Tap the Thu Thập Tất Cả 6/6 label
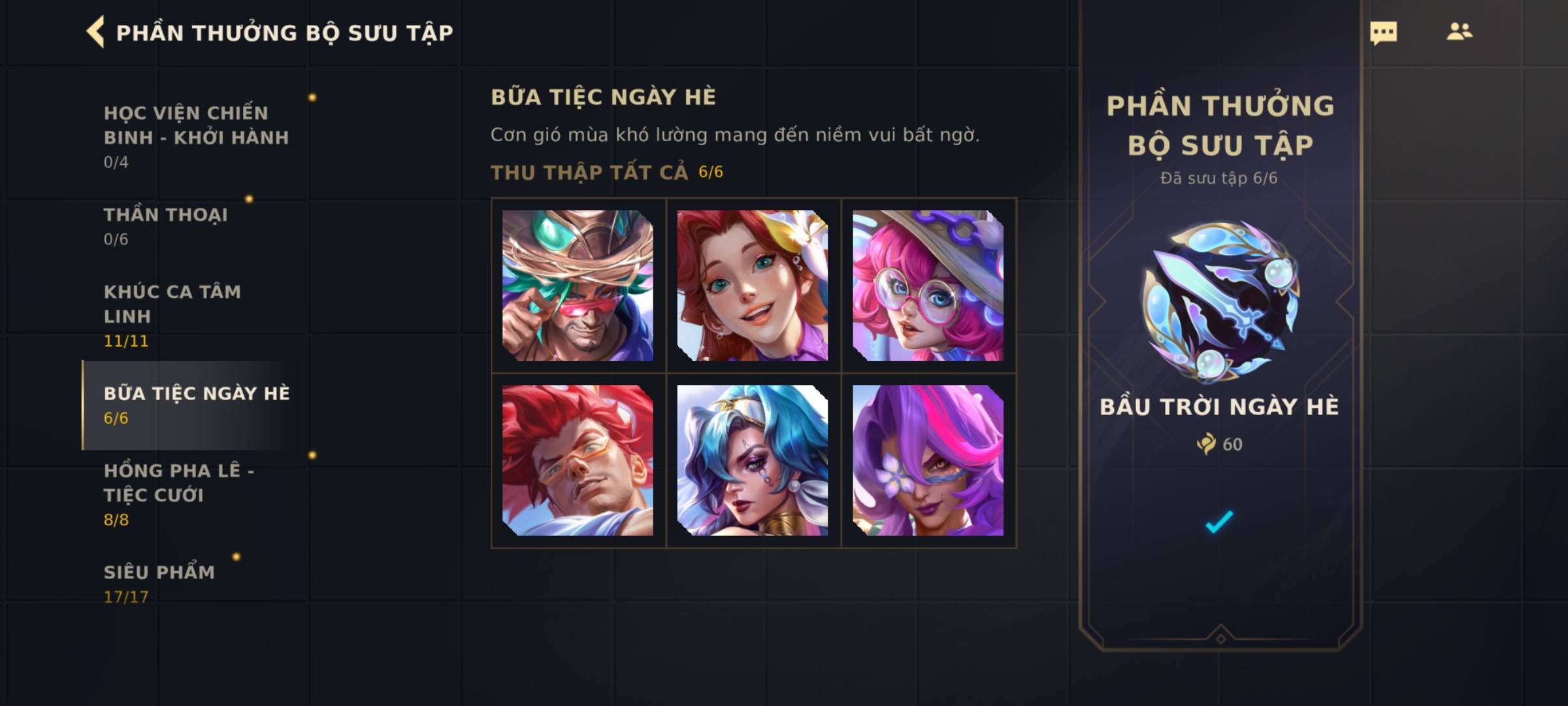The height and width of the screenshot is (706, 1568). [x=606, y=172]
